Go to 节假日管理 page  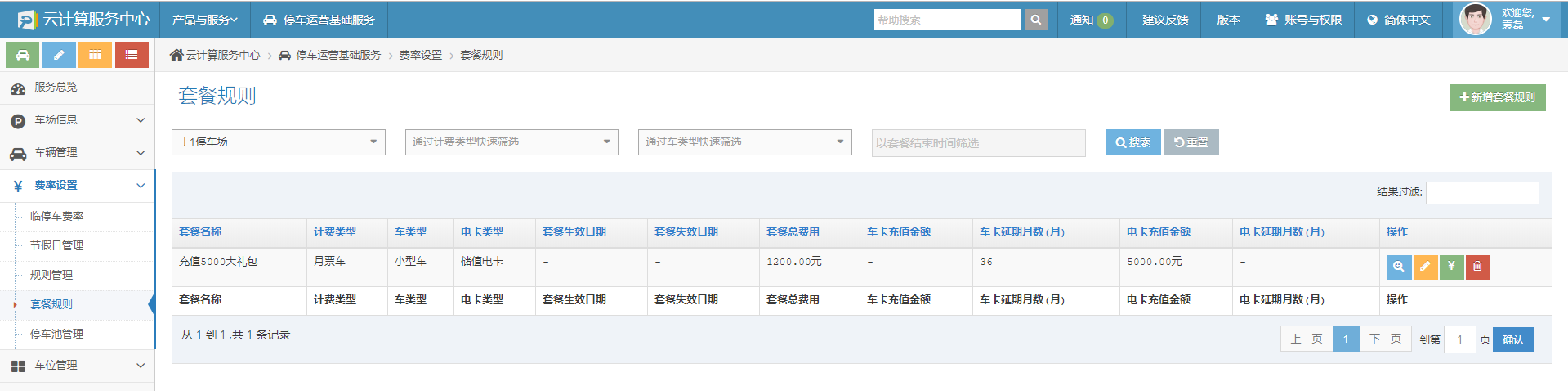[x=57, y=245]
